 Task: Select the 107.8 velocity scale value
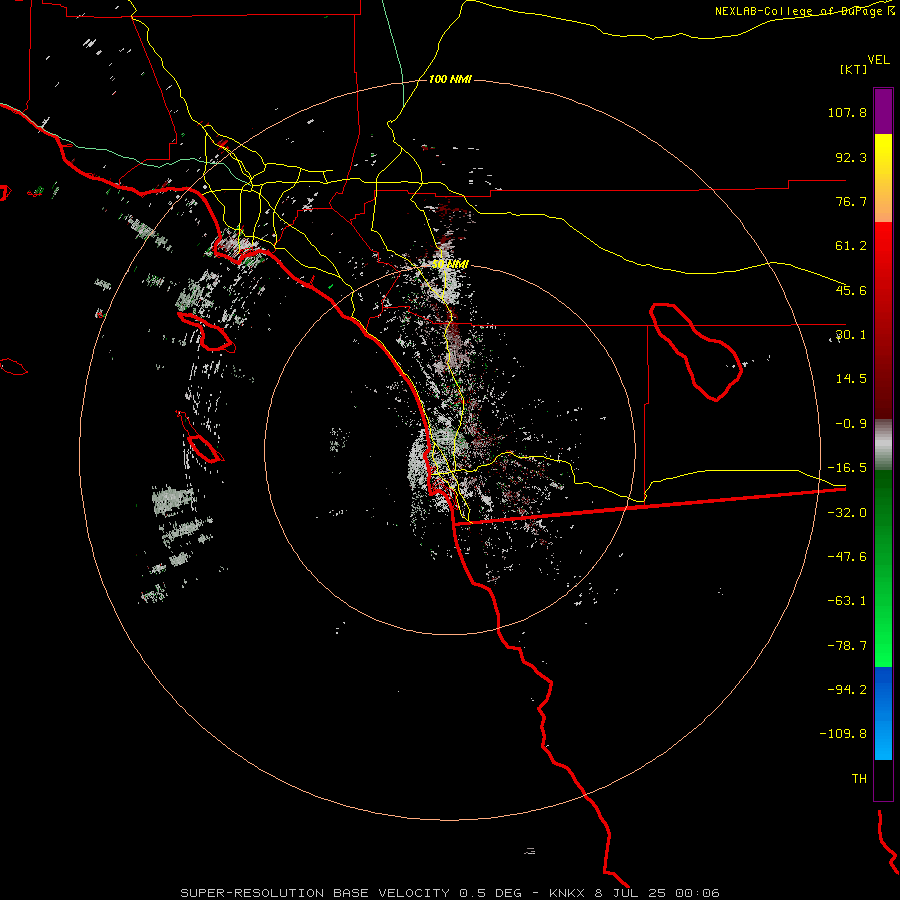tap(847, 112)
